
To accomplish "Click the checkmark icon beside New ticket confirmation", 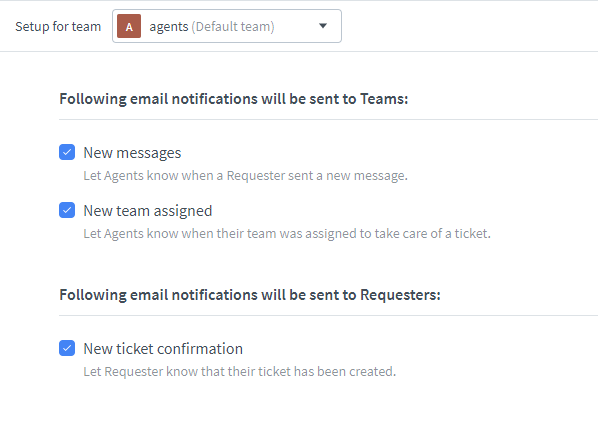I will [x=67, y=348].
